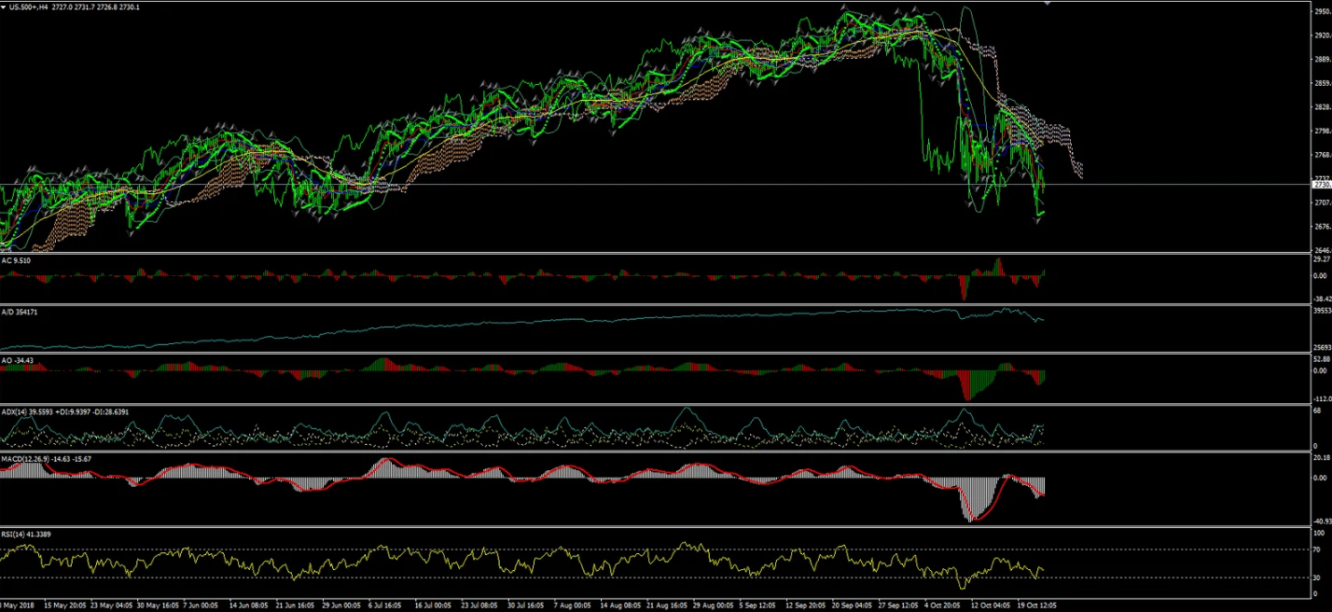Click the 2707 level on the price scale
The image size is (1332, 612).
[1322, 202]
